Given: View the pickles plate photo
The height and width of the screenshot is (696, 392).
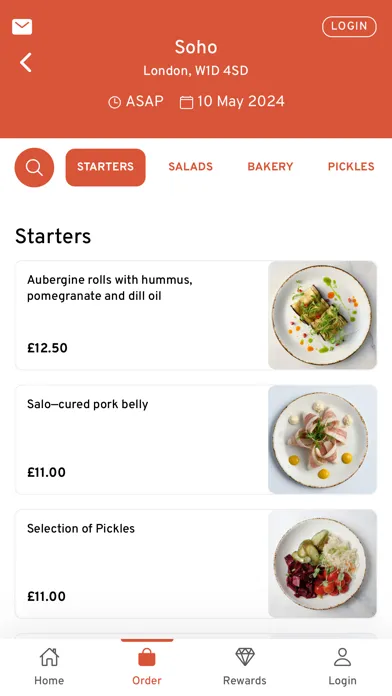Looking at the screenshot, I should coord(322,564).
